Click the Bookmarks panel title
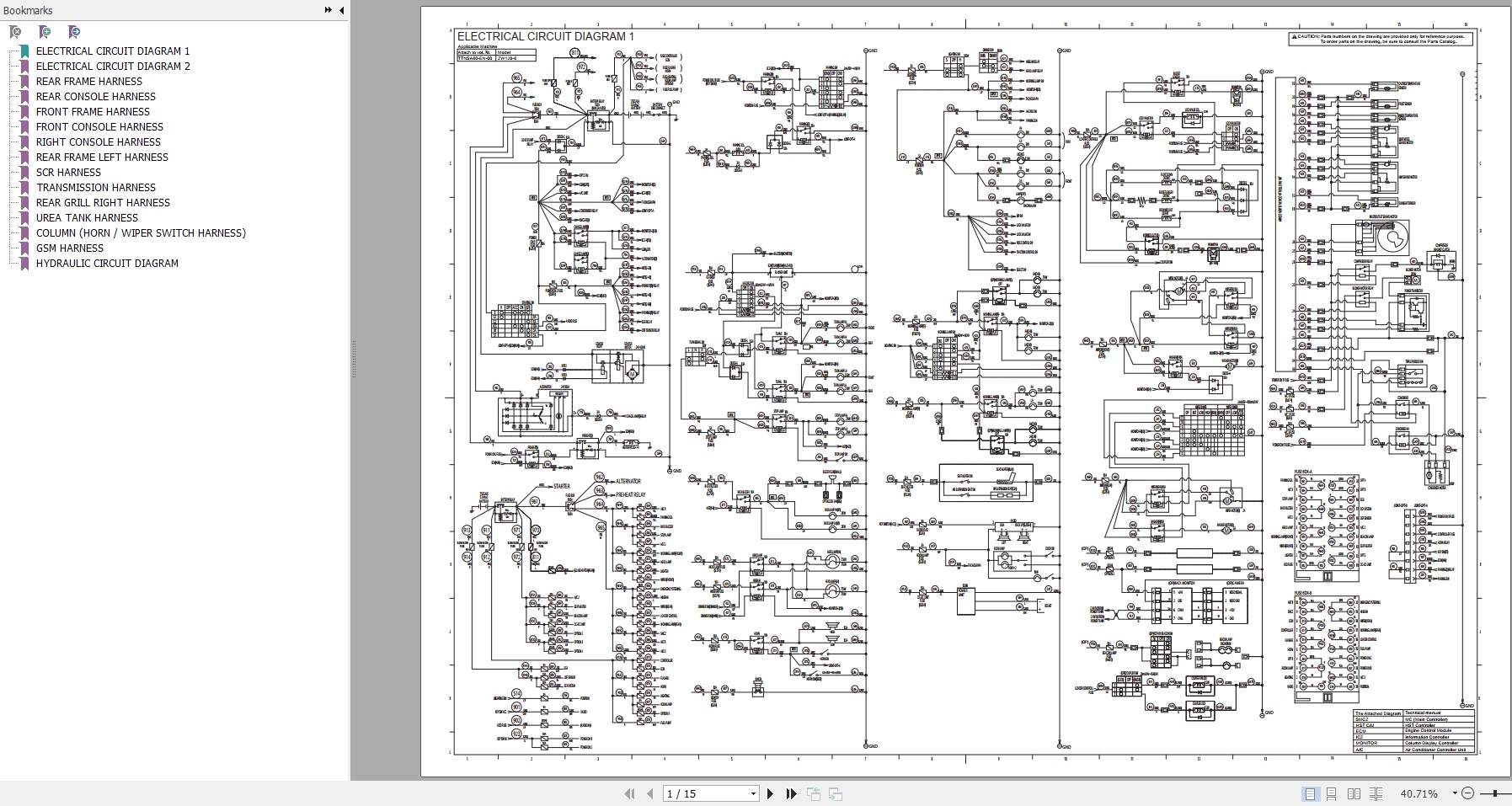 tap(28, 10)
